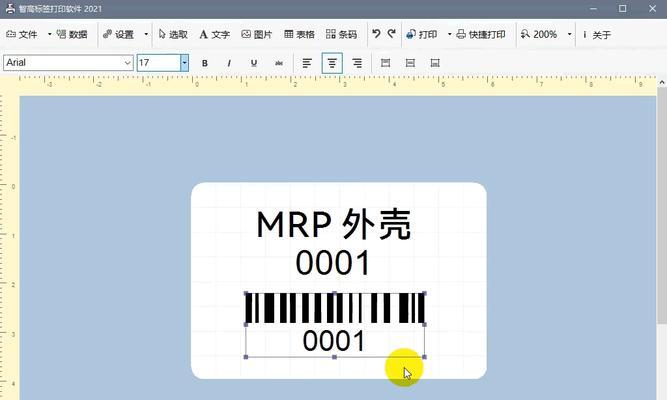Set vertical alignment to bottom
This screenshot has height=400, width=667.
point(435,63)
